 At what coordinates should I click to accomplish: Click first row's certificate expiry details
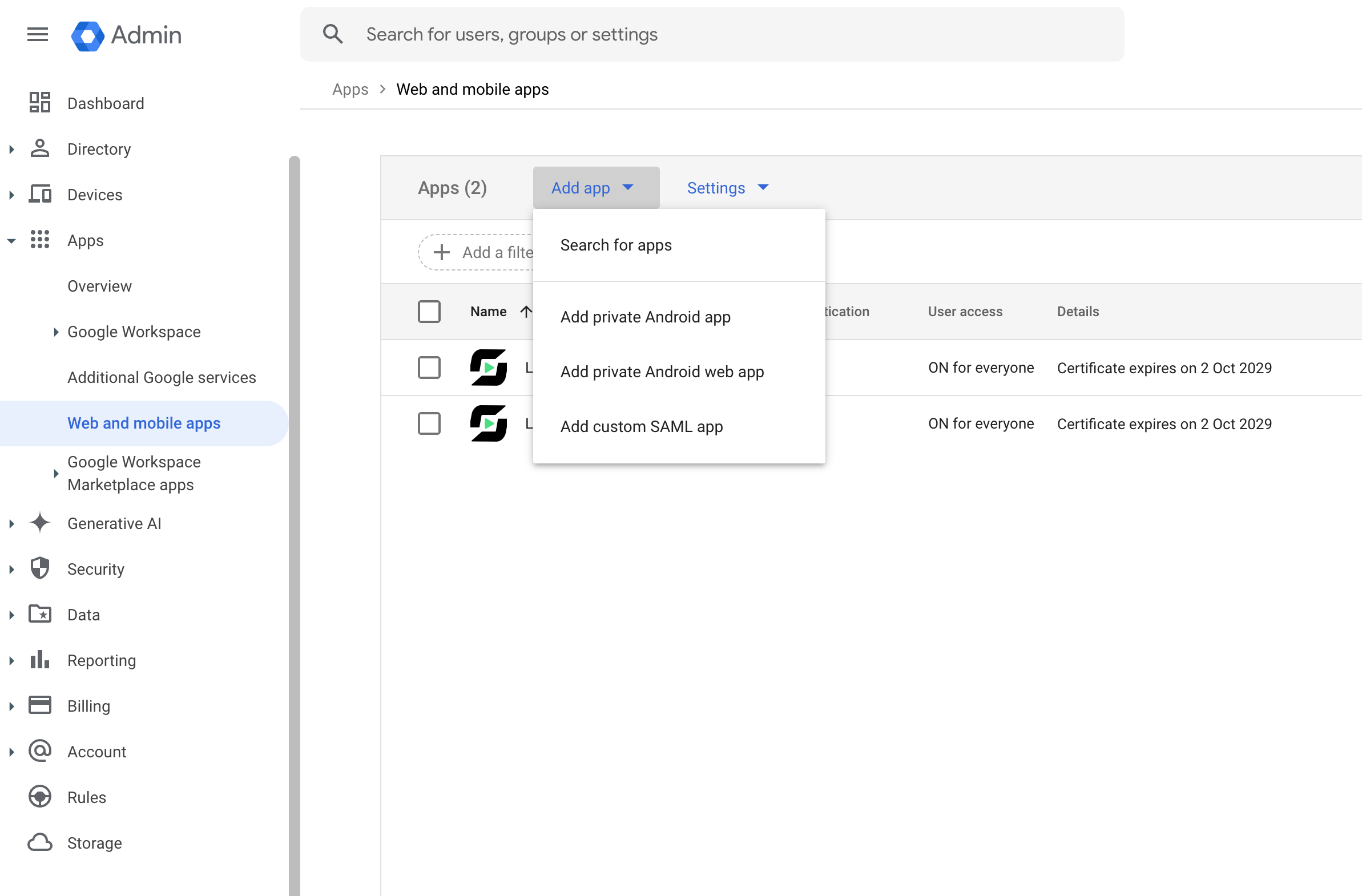tap(1164, 368)
